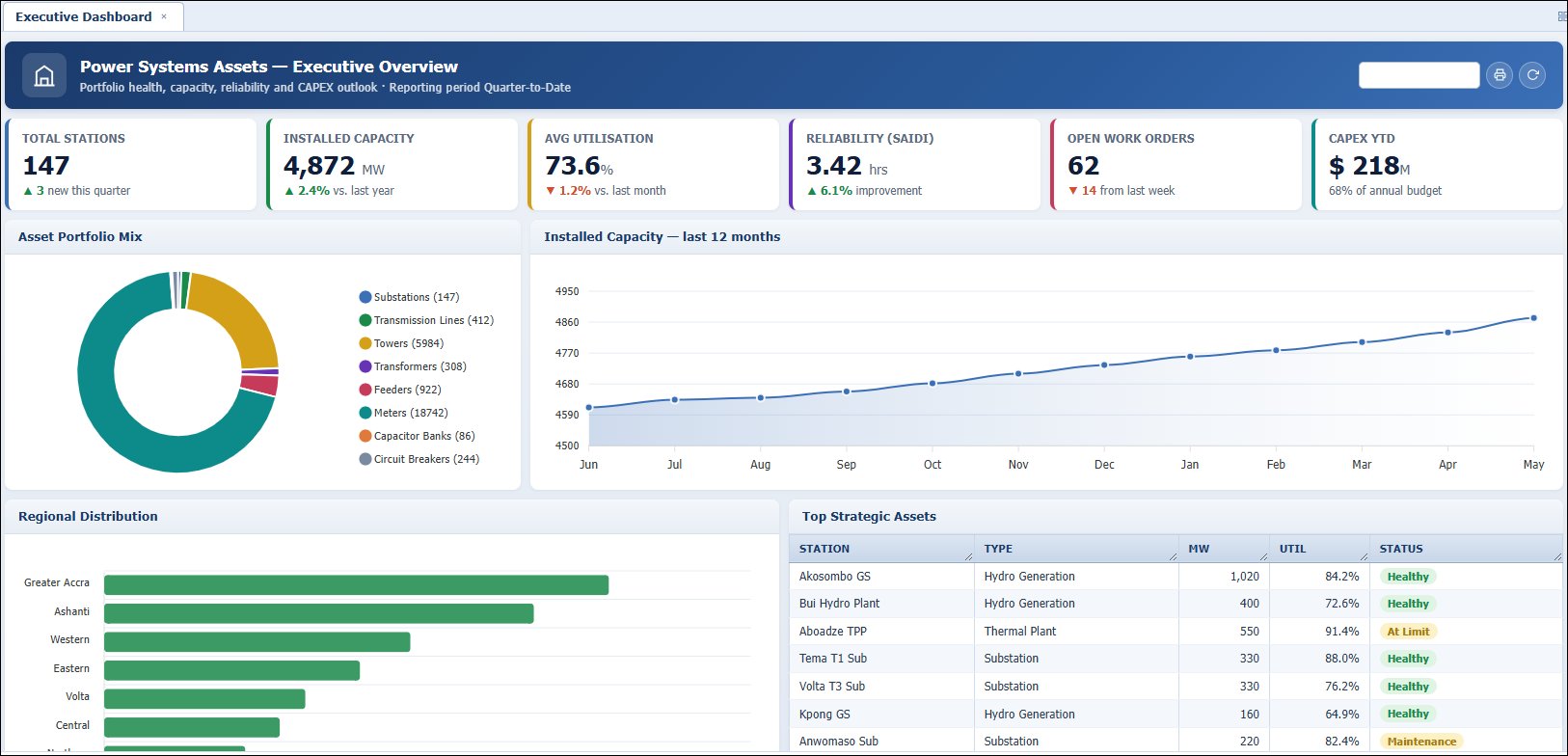Image resolution: width=1568 pixels, height=756 pixels.
Task: Click the Reliability (SAIDI) KPI card
Action: [915, 164]
